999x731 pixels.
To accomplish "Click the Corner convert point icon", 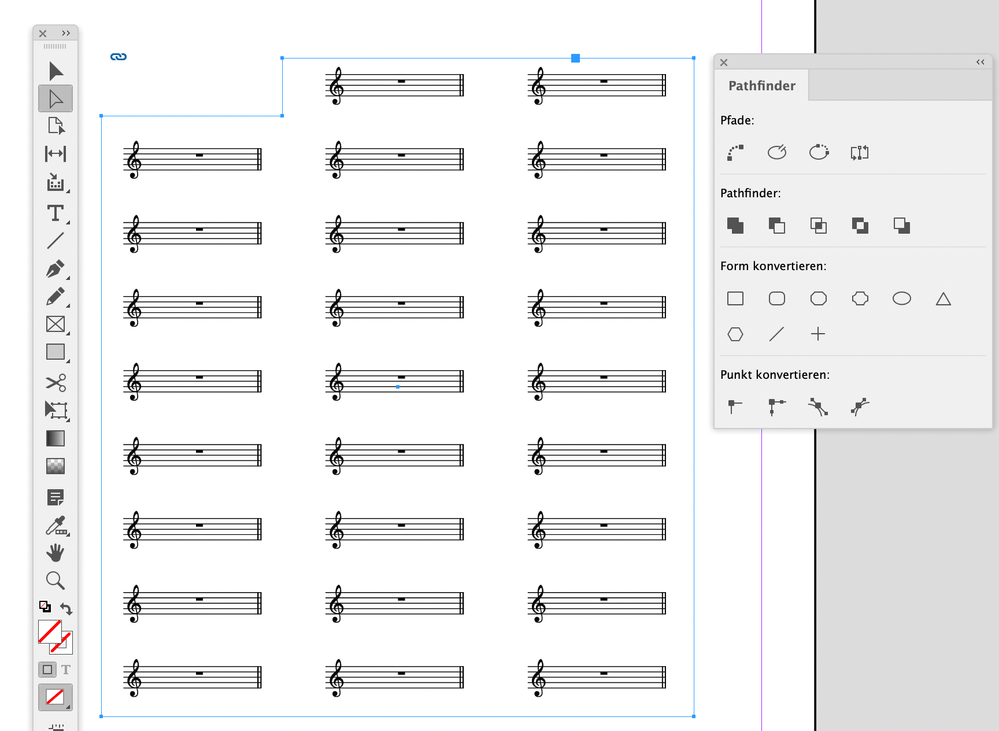I will [777, 407].
